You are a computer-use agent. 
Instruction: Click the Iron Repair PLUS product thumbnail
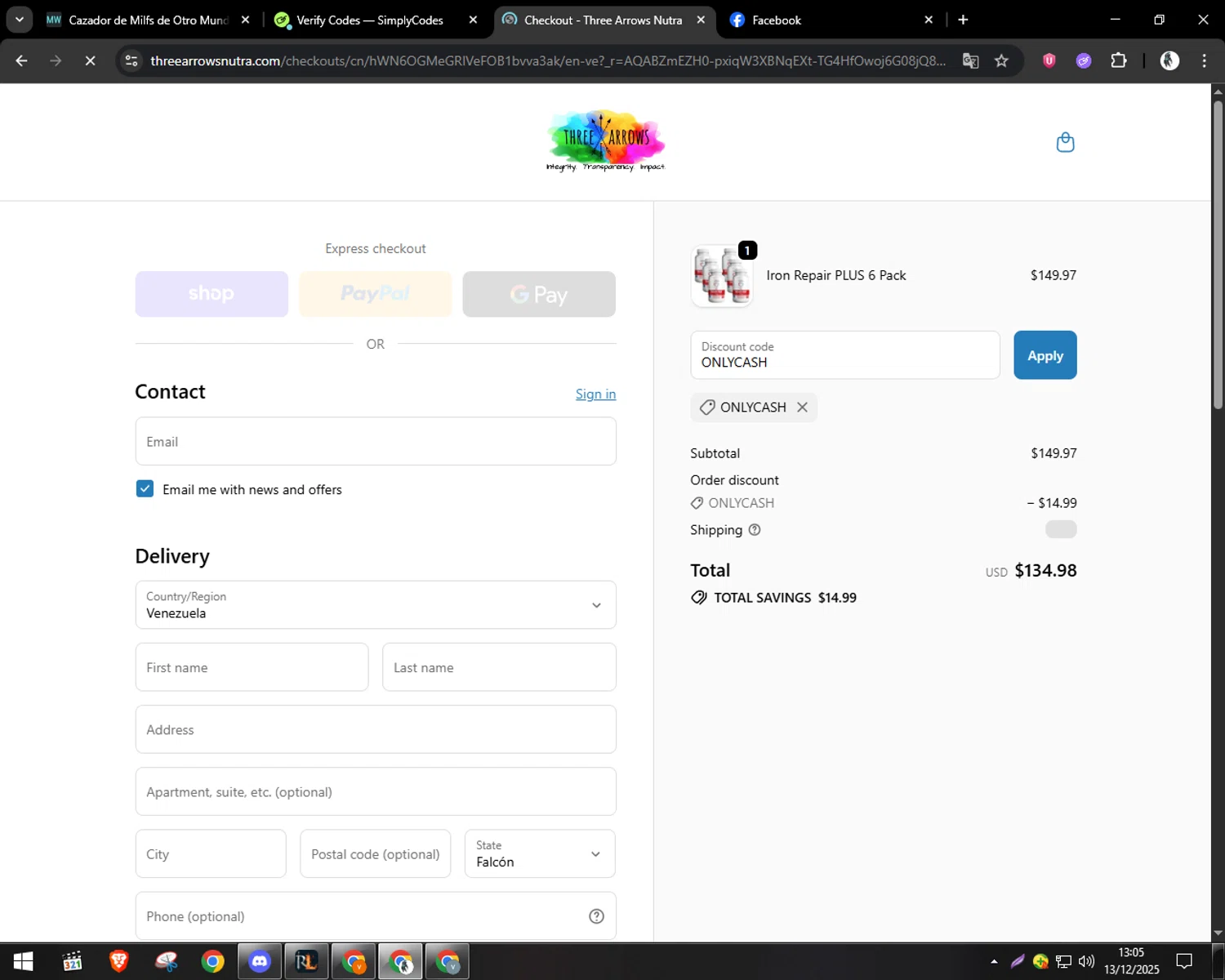tap(721, 276)
